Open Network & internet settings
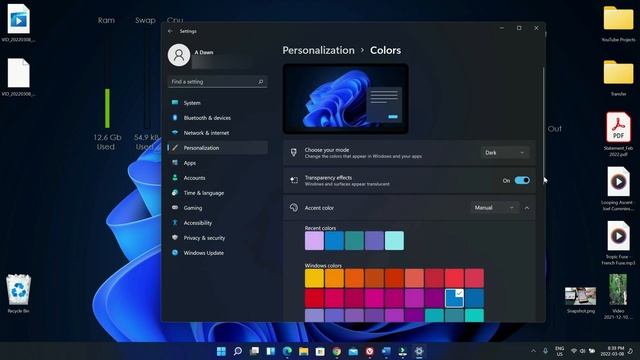 click(x=218, y=133)
